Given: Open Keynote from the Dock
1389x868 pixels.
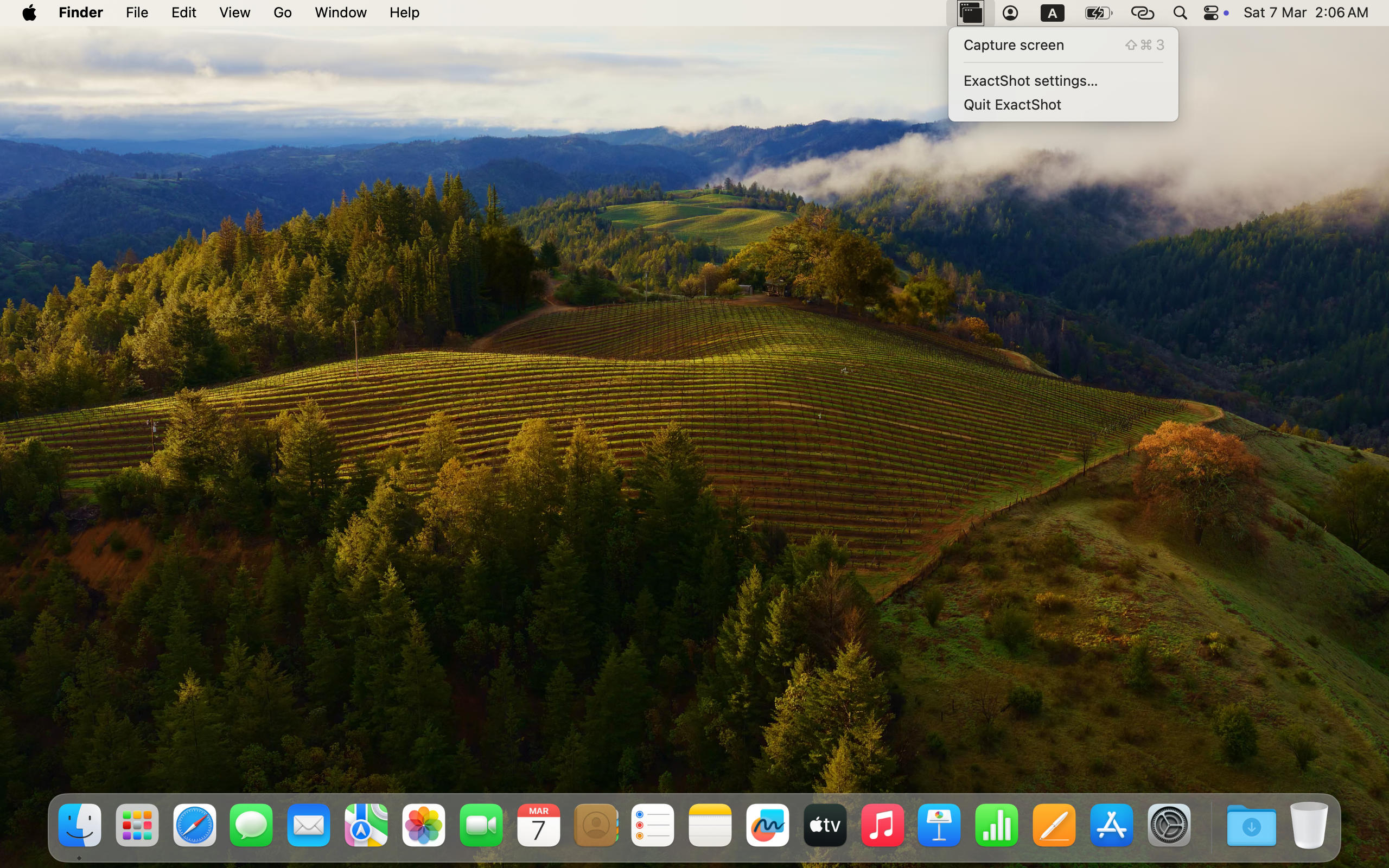Looking at the screenshot, I should pos(939,826).
